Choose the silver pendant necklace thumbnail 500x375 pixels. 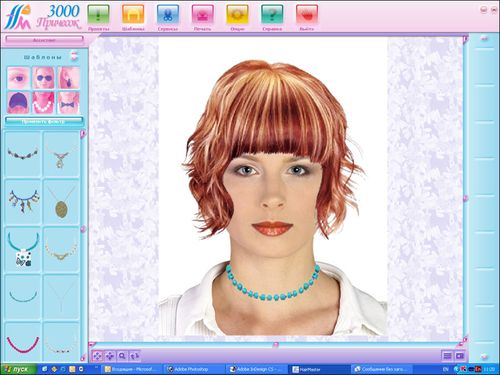point(61,154)
